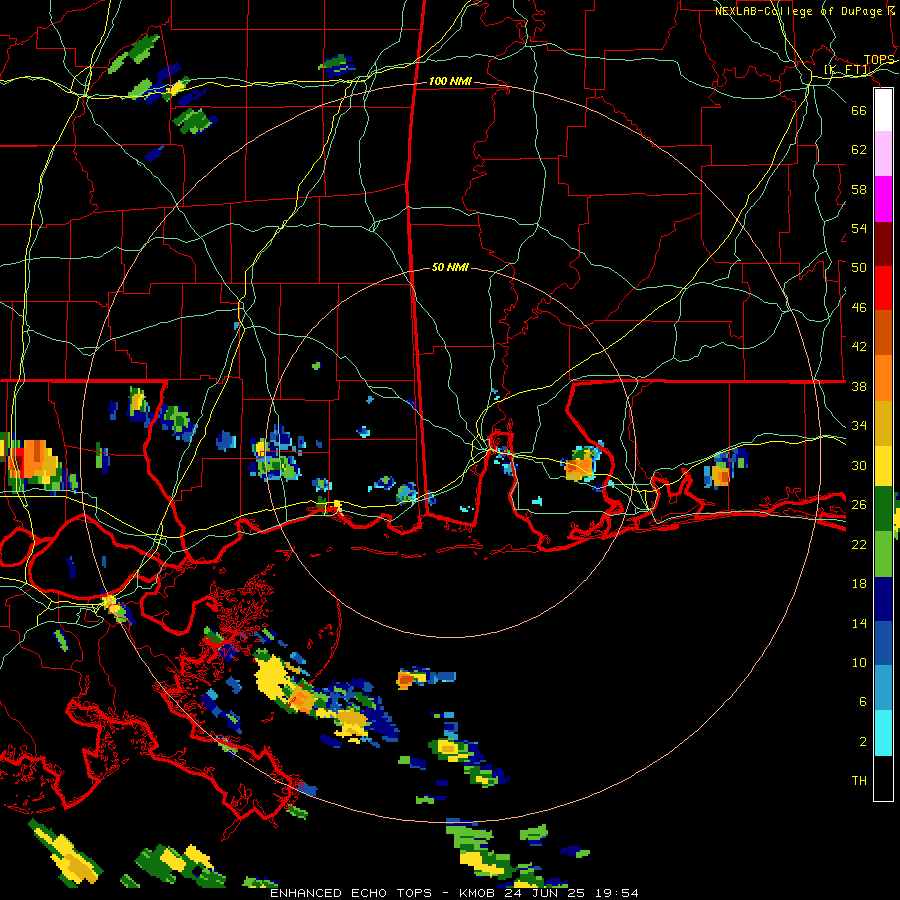Click the 100 NMI range ring label
This screenshot has height=900, width=900.
[450, 82]
